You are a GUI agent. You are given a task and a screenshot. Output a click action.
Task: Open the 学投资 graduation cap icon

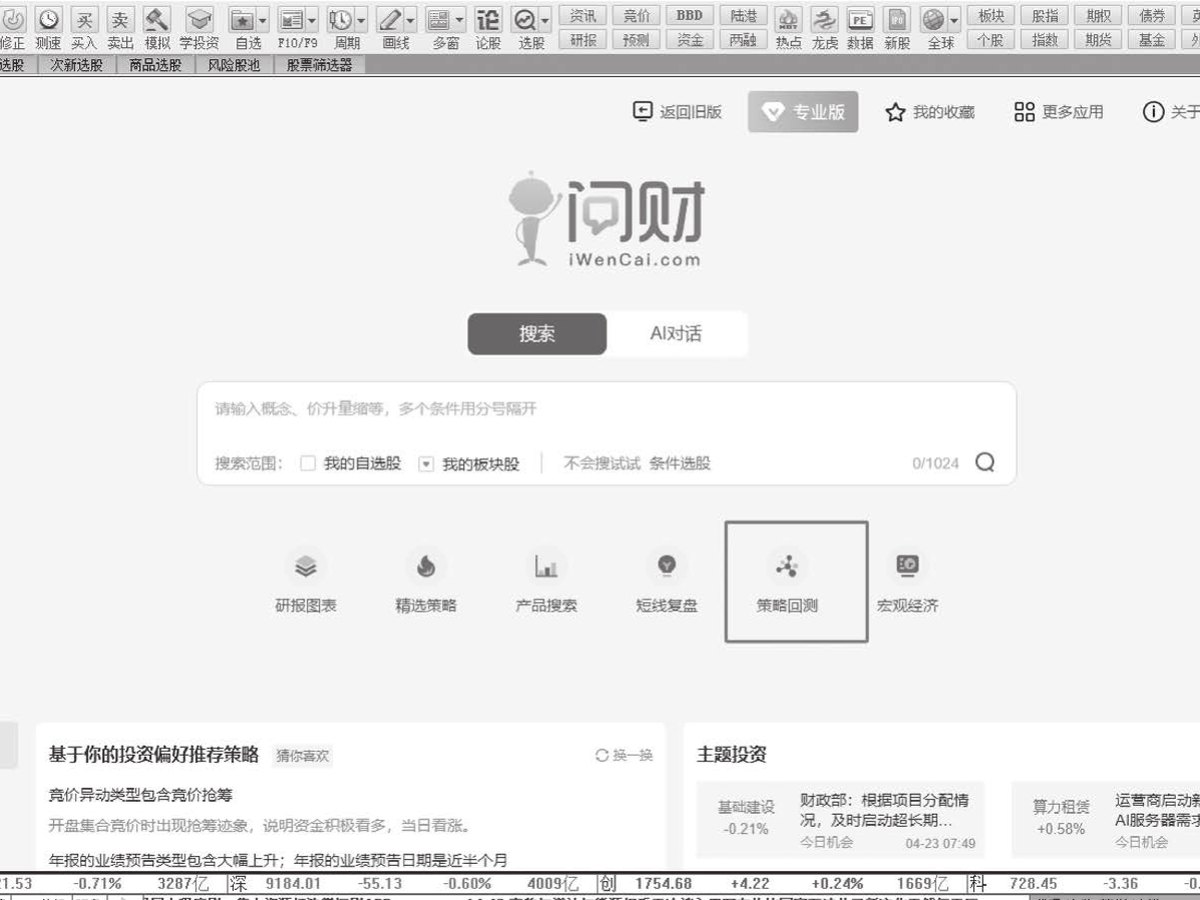point(199,19)
